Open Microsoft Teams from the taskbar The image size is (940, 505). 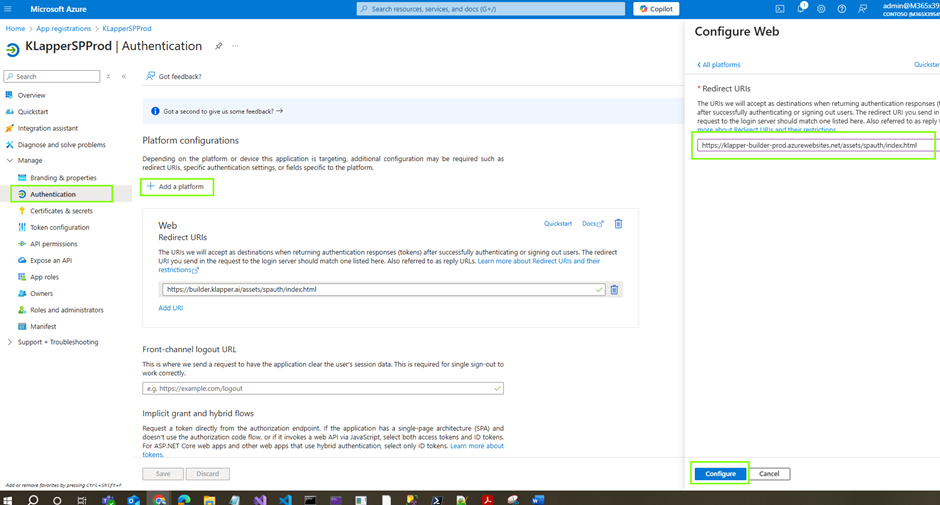[108, 500]
